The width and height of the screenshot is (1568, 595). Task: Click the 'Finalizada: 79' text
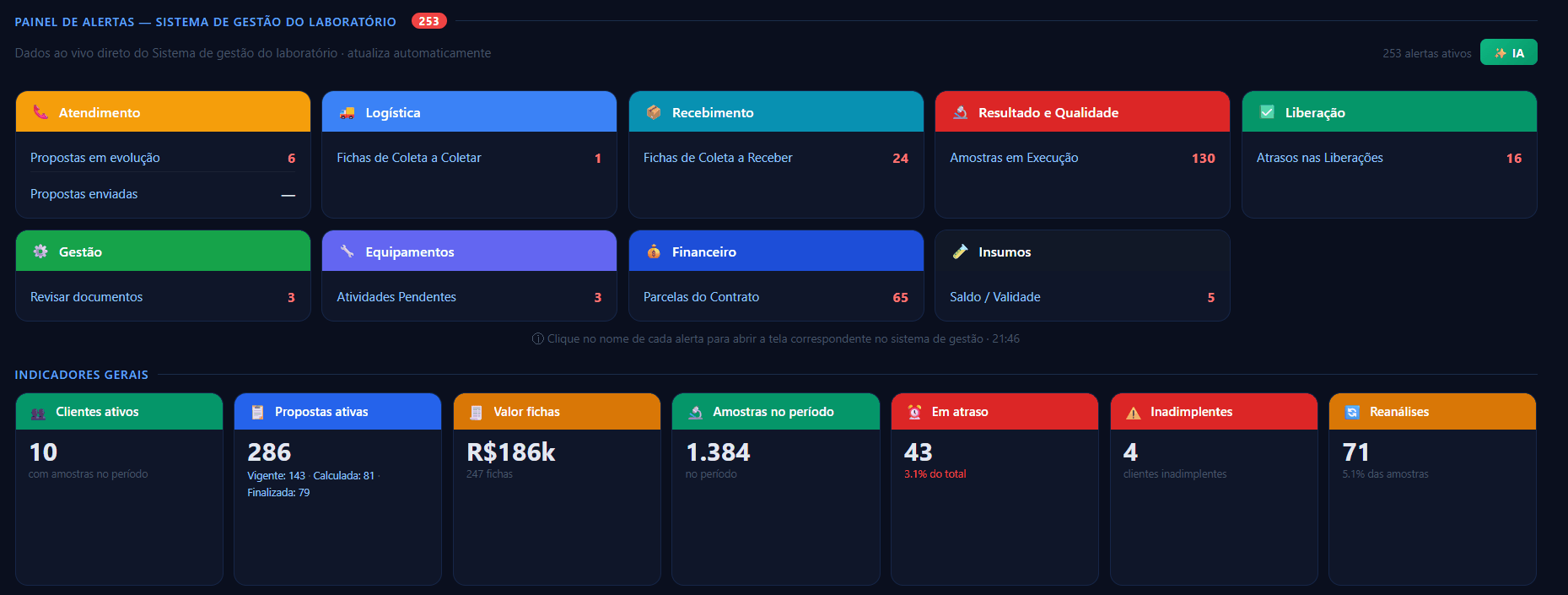coord(278,493)
